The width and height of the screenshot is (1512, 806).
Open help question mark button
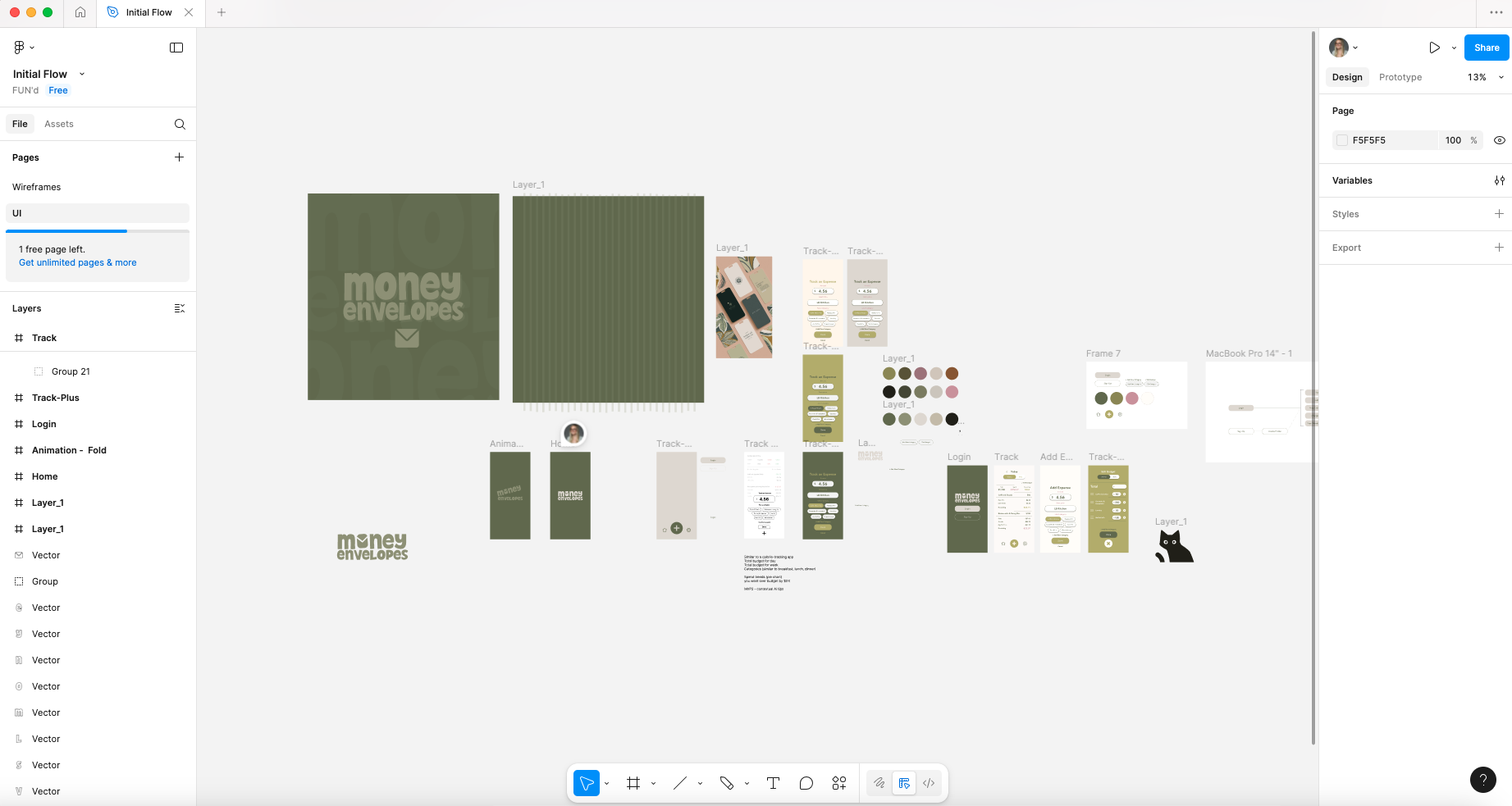pos(1482,780)
